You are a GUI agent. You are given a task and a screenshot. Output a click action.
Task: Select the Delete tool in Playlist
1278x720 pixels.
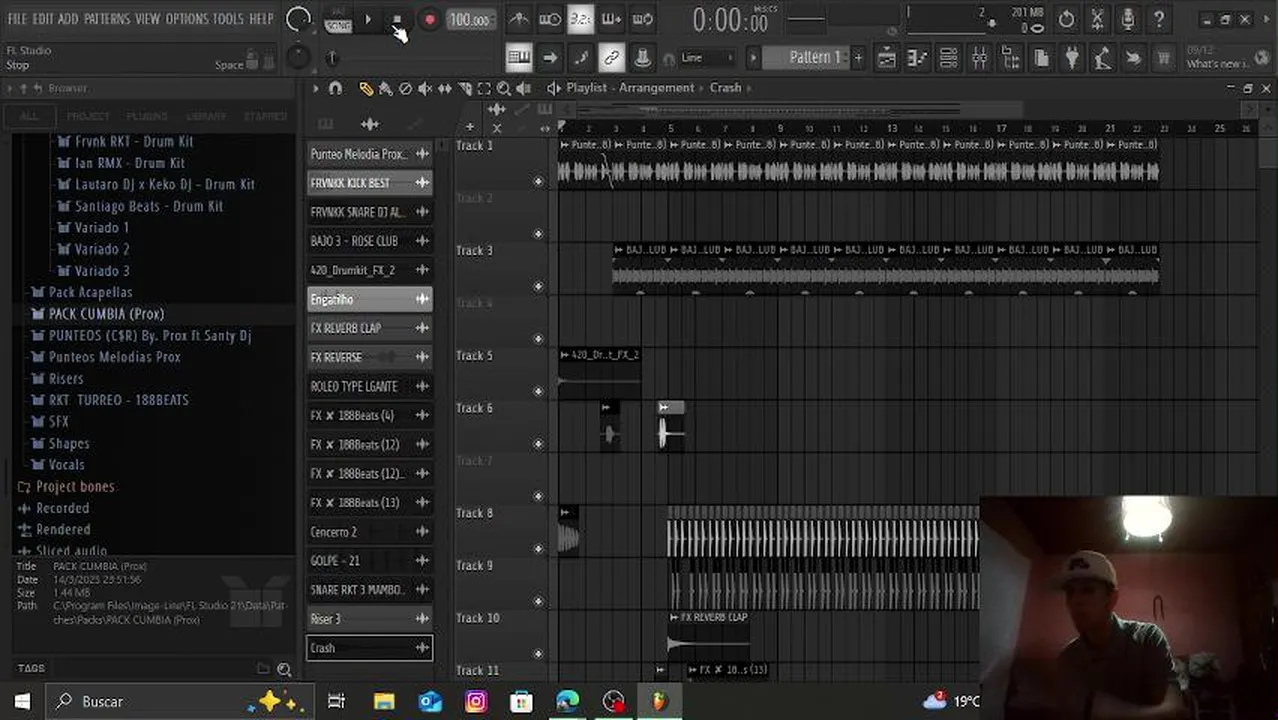coord(405,88)
